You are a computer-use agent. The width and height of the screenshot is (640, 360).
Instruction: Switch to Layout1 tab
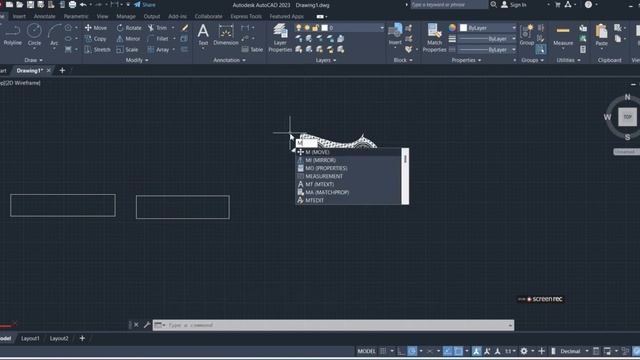30,338
